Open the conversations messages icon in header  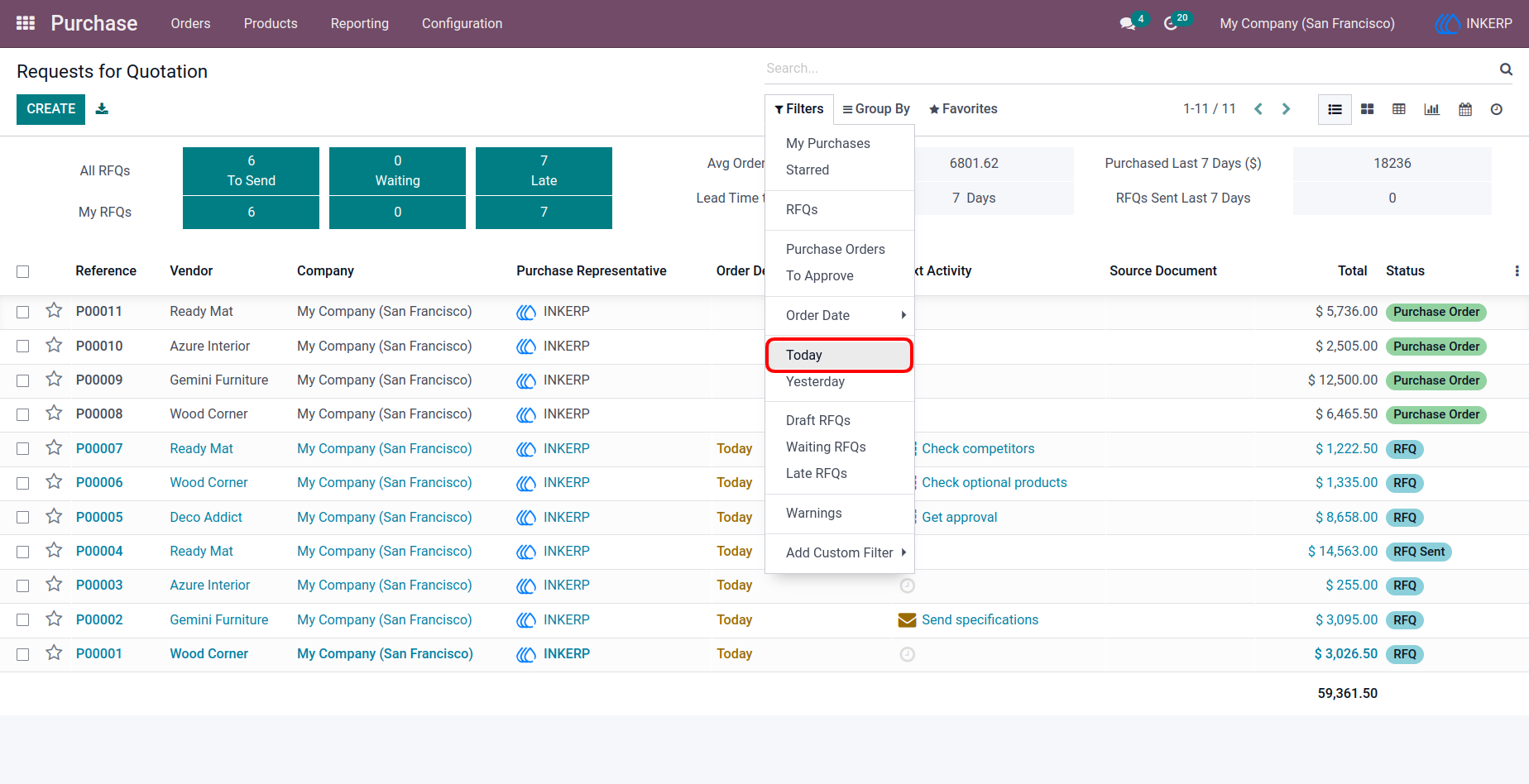[1127, 23]
